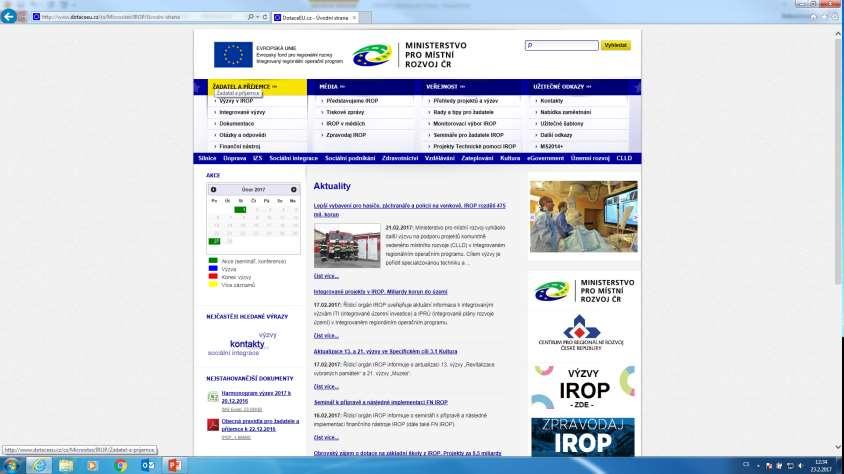The width and height of the screenshot is (844, 474).
Task: Open Internet Explorer from taskbar
Action: 39,465
